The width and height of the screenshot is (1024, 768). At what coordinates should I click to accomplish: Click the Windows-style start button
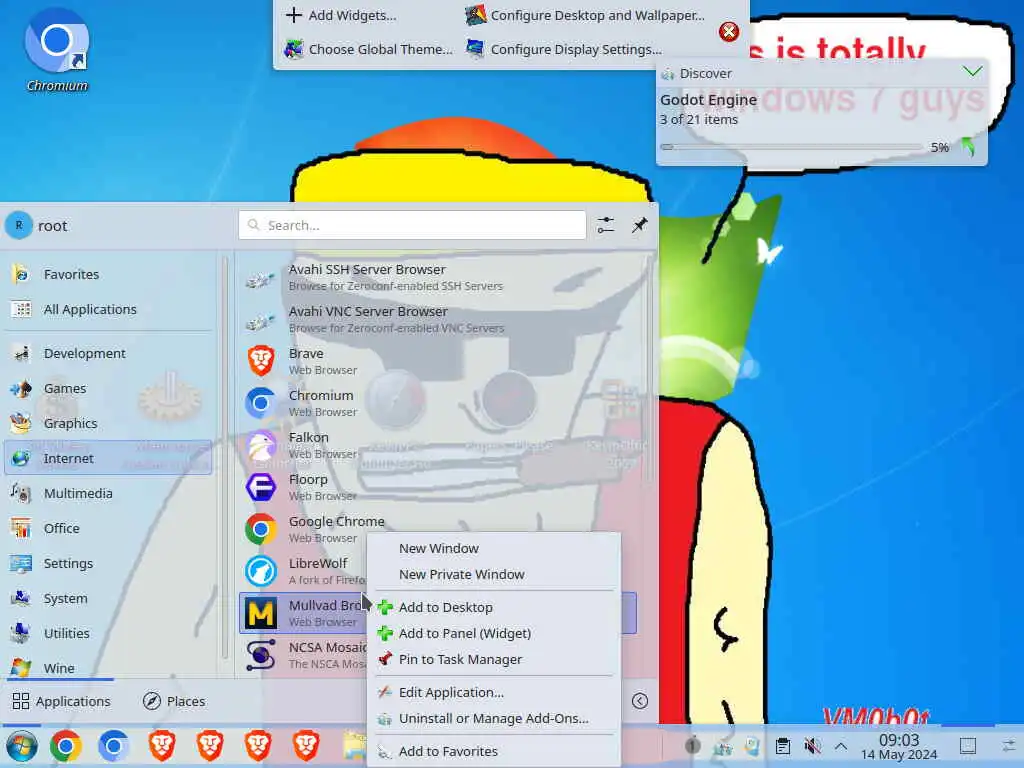click(22, 746)
